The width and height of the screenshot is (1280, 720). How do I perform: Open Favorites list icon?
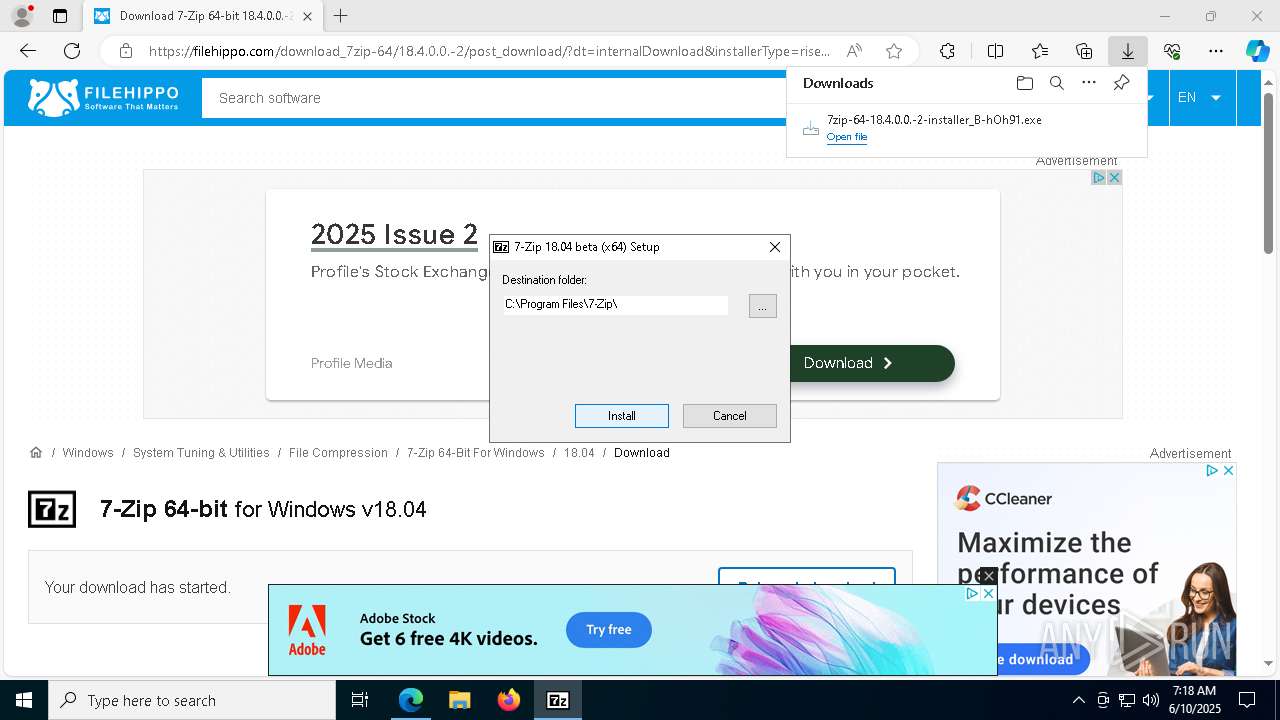pos(1040,51)
